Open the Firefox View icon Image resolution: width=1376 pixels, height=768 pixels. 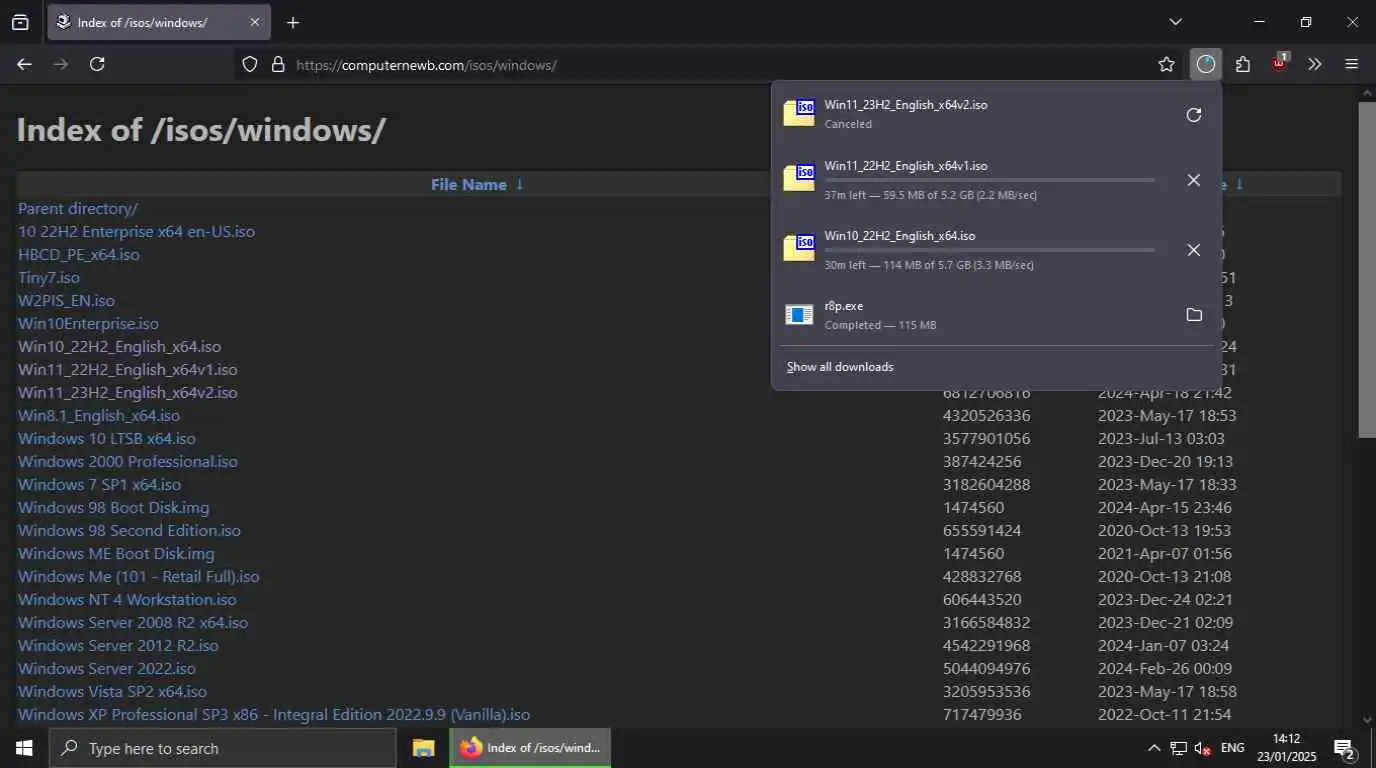tap(20, 22)
